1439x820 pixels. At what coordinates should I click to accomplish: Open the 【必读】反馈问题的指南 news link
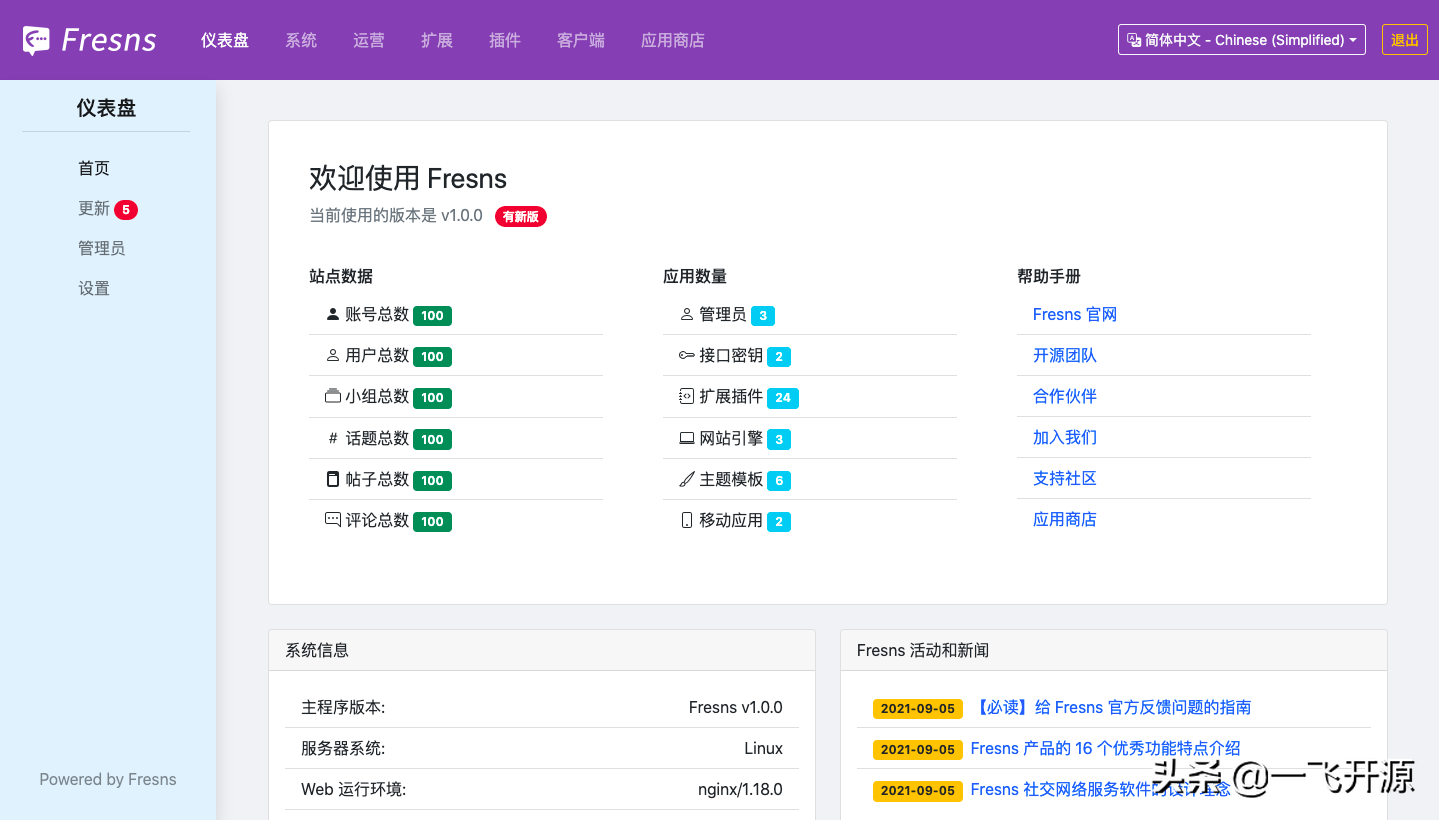pyautogui.click(x=1111, y=707)
